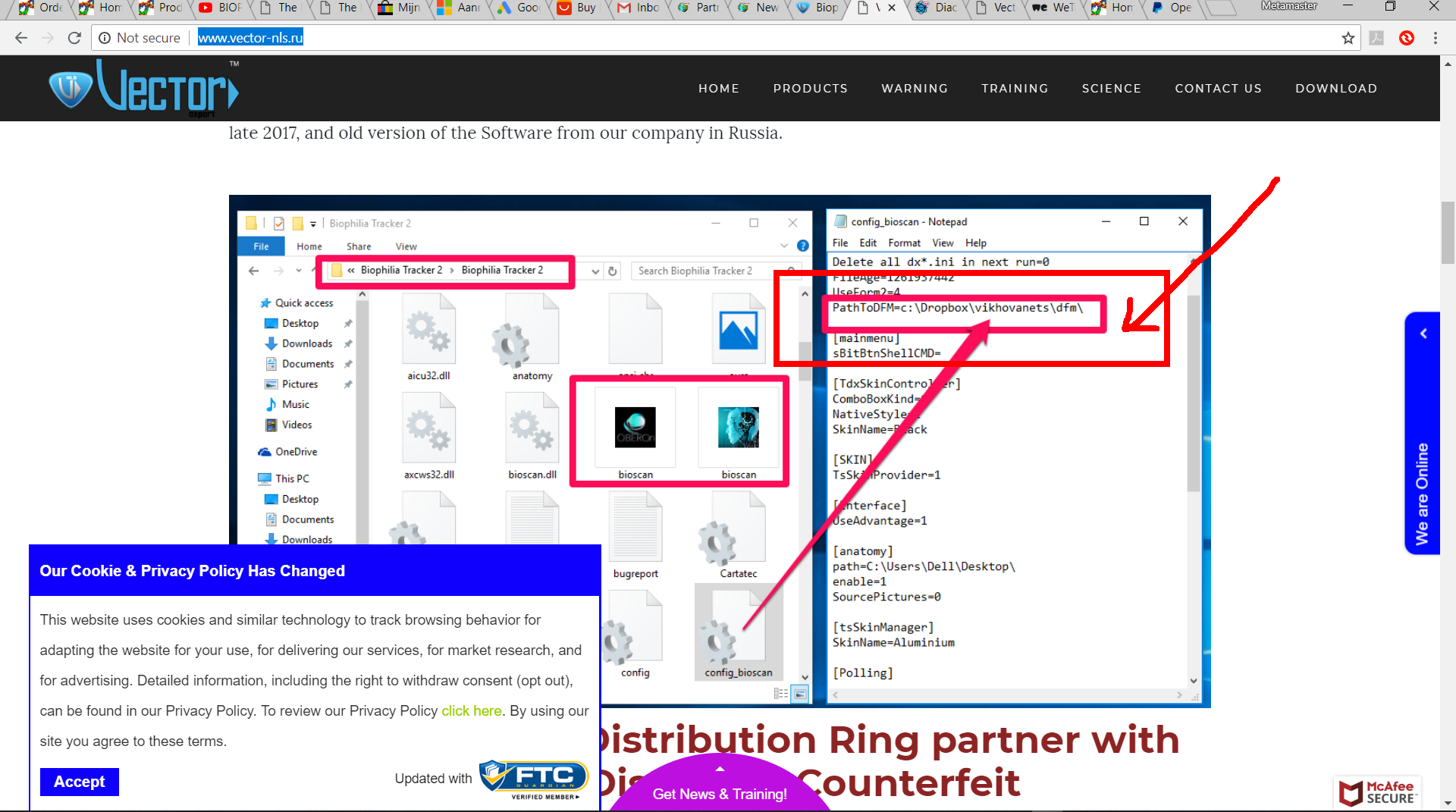Viewport: 1456px width, 812px height.
Task: Follow the Privacy Policy click here link
Action: pyautogui.click(x=471, y=711)
